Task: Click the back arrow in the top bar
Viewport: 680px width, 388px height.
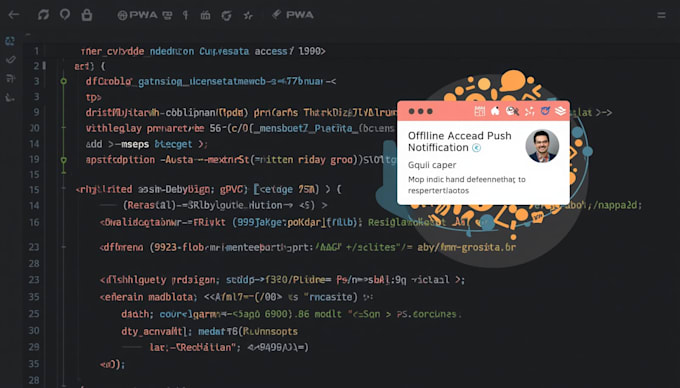Action: click(14, 15)
